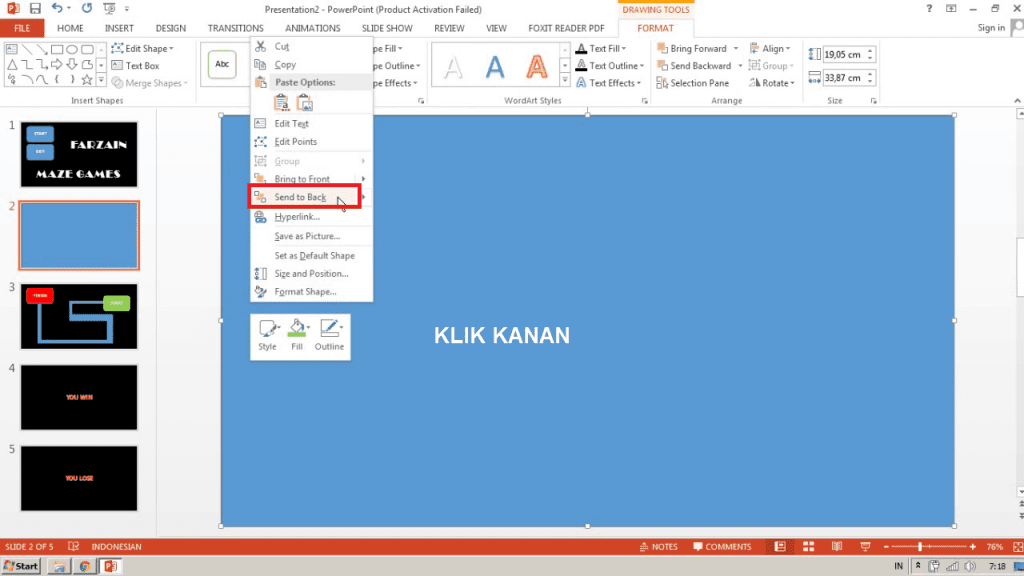Toggle Comments pane in status bar

point(722,547)
